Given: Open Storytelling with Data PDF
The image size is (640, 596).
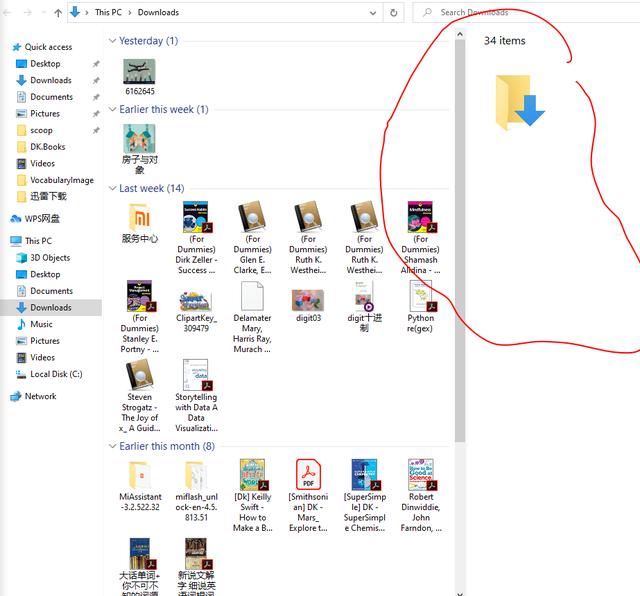Looking at the screenshot, I should coord(196,396).
